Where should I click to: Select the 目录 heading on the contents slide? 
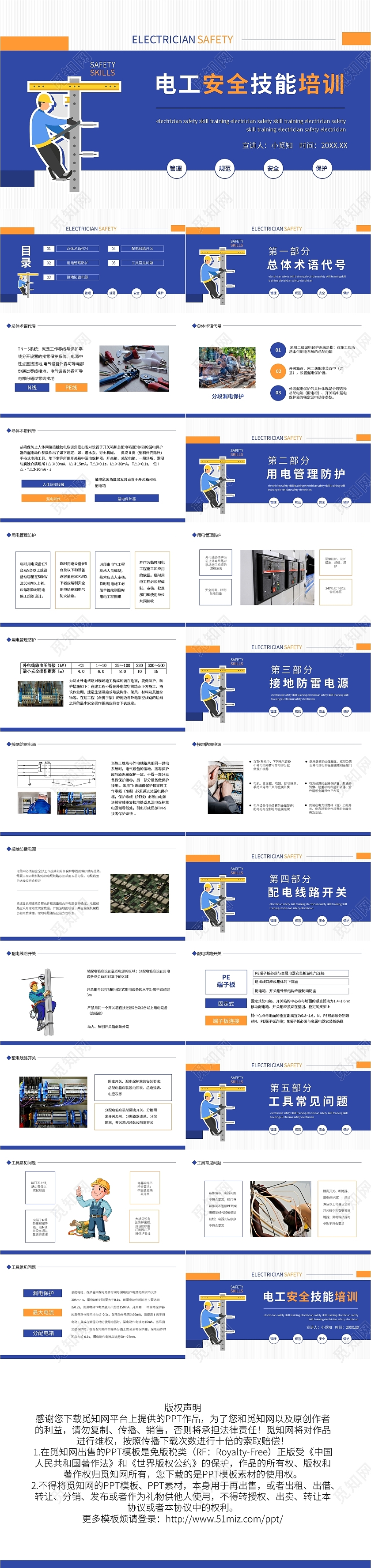(26, 256)
